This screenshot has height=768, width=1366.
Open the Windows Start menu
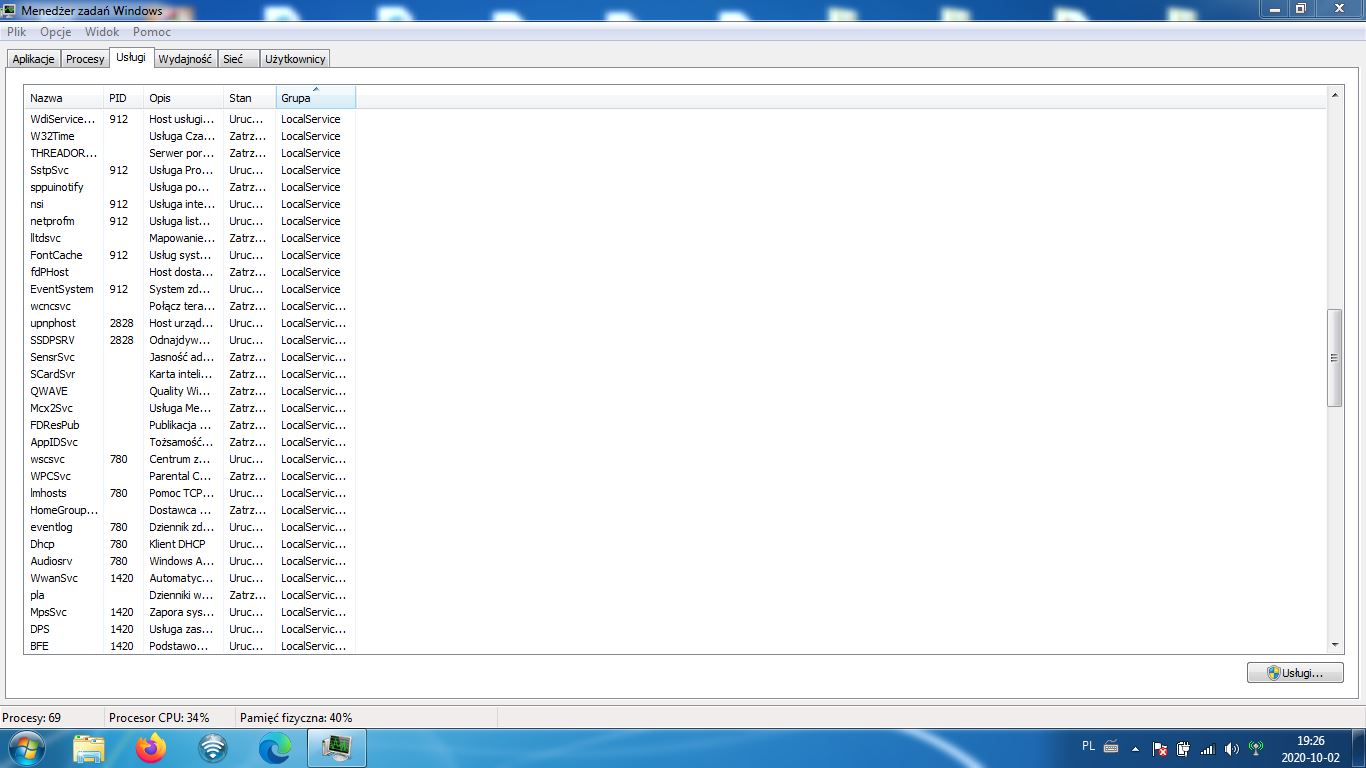point(25,747)
